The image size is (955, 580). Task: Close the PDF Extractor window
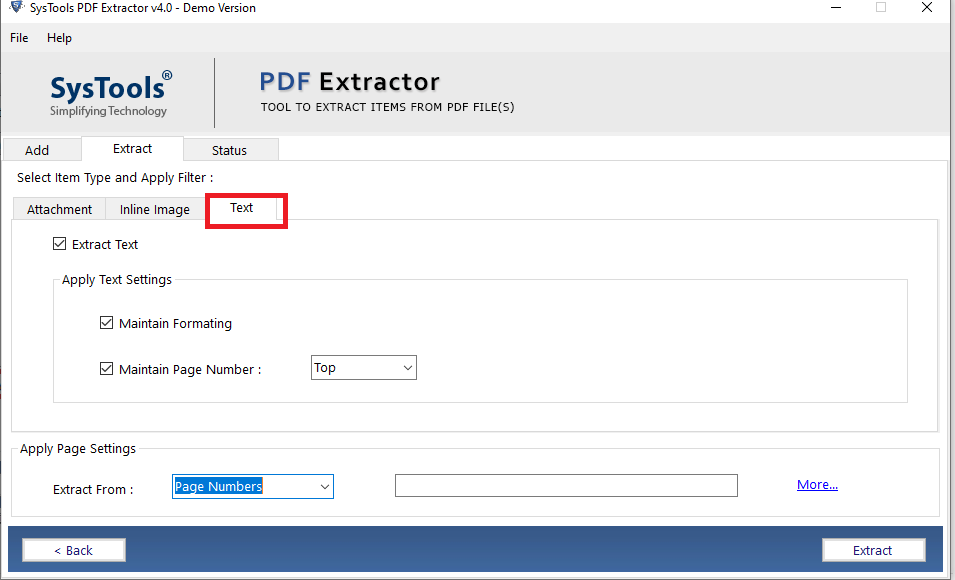tap(926, 7)
